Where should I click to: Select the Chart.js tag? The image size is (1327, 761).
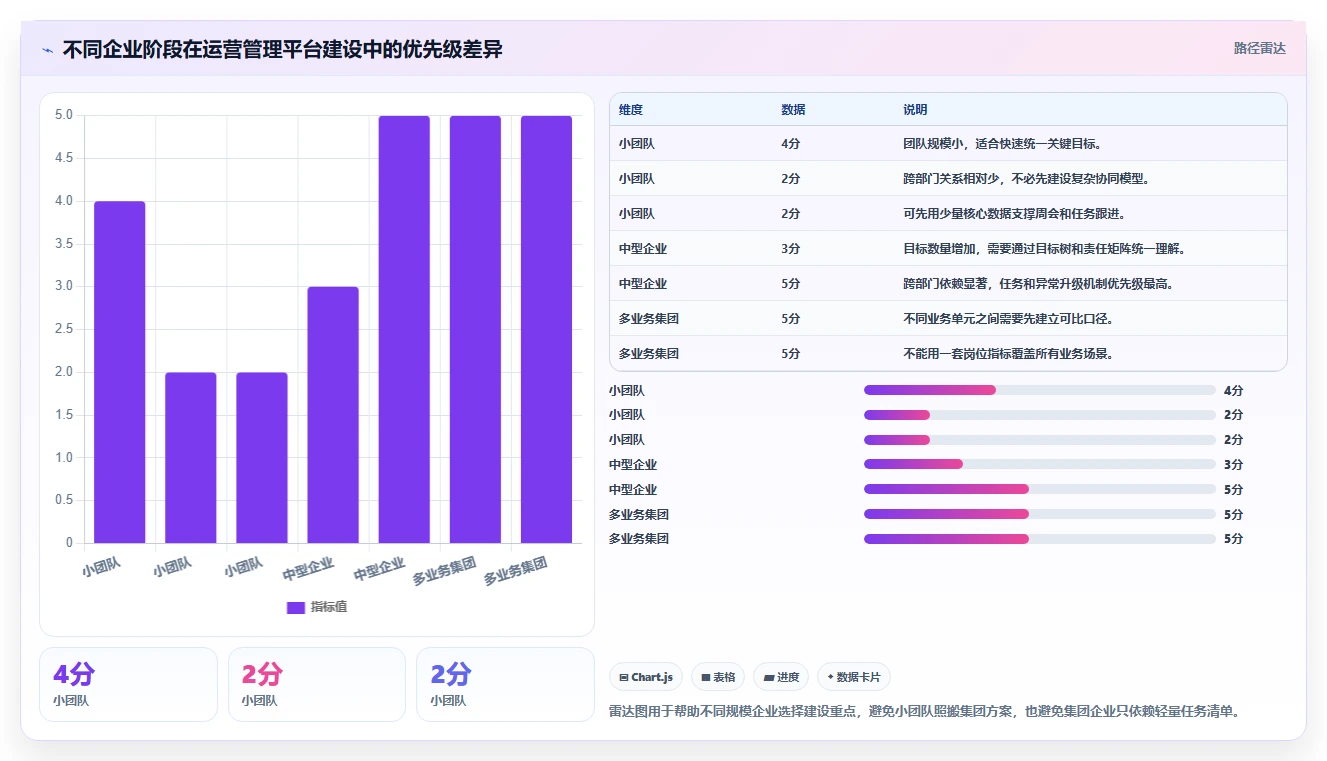(x=646, y=677)
